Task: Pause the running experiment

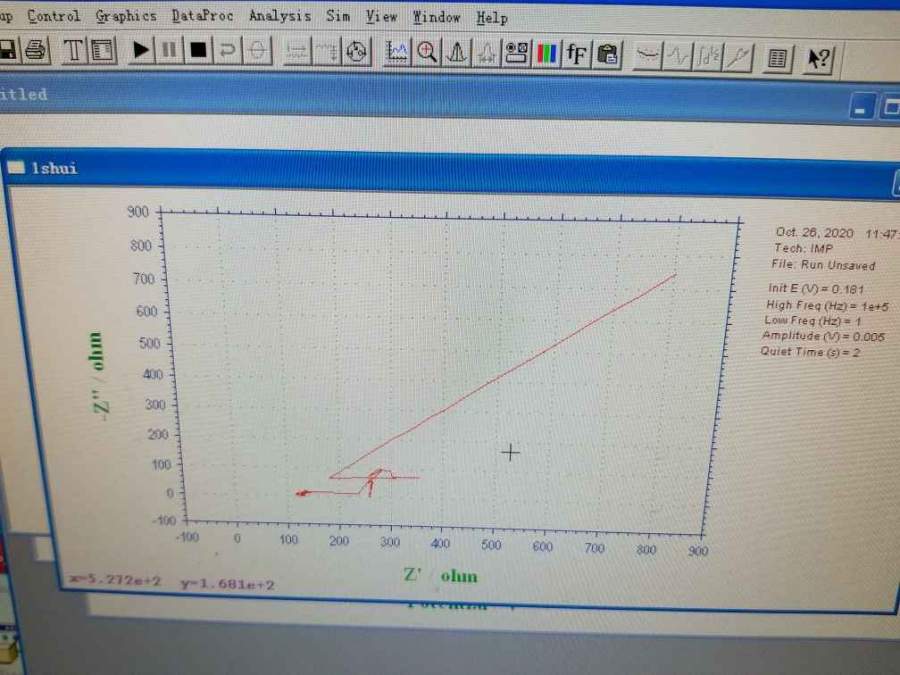Action: (x=170, y=50)
